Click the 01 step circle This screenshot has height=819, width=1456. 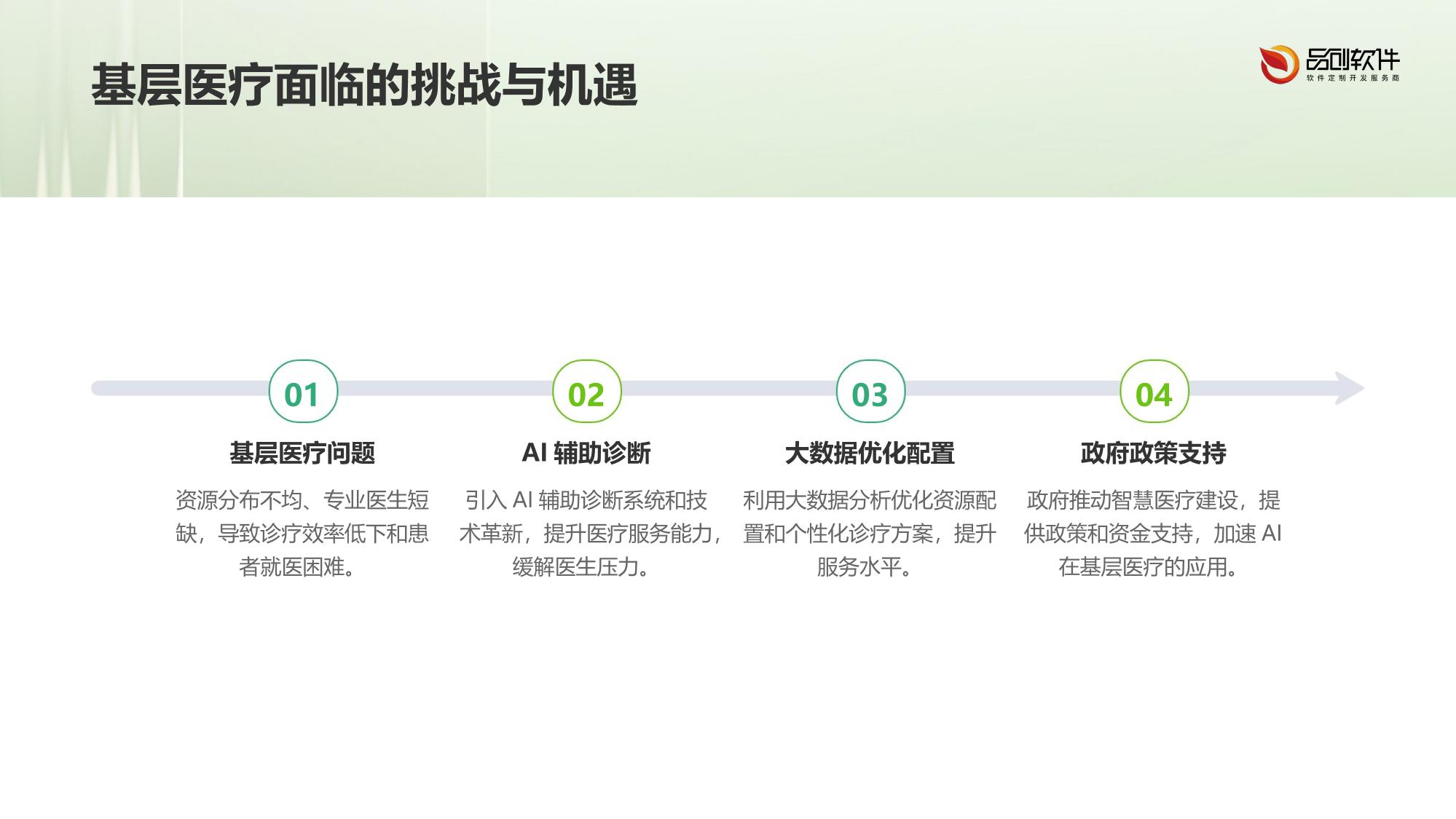click(303, 392)
